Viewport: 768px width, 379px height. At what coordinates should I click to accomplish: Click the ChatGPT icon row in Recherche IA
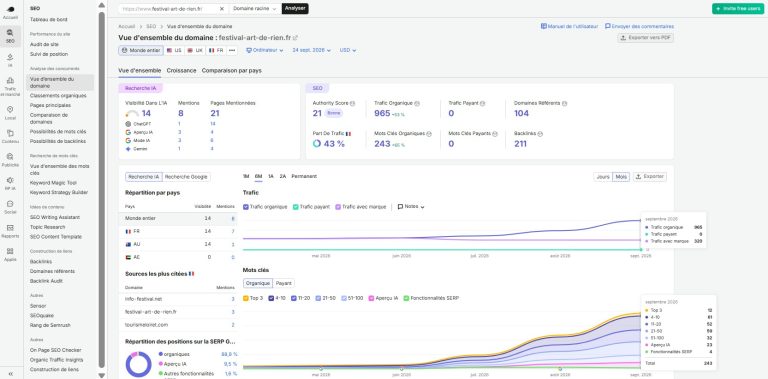128,124
